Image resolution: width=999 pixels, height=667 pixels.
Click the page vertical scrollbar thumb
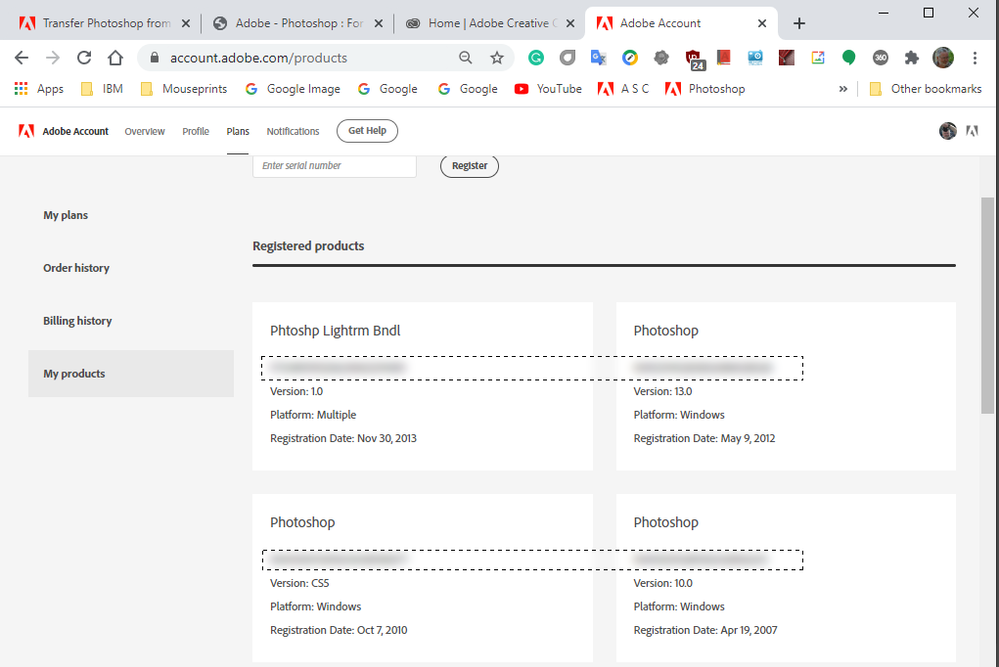coord(988,306)
